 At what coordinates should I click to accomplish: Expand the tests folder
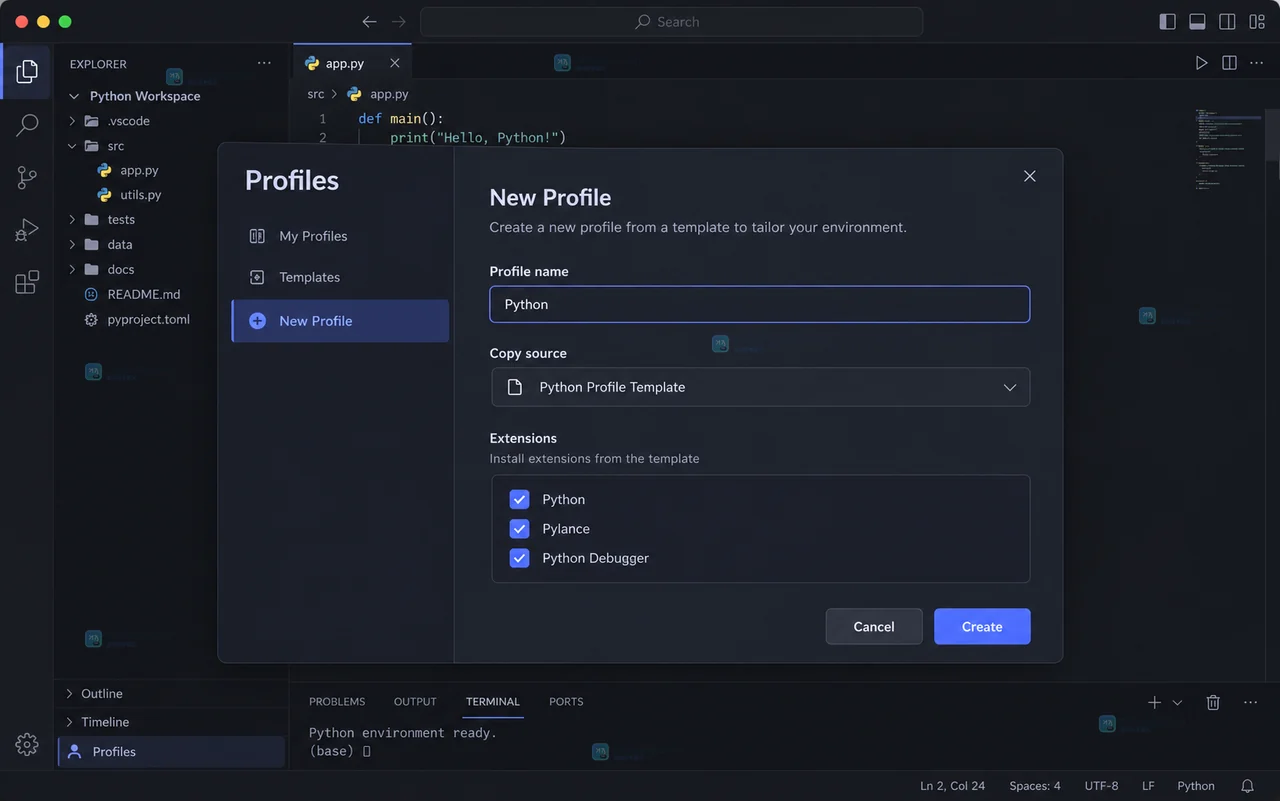[72, 220]
